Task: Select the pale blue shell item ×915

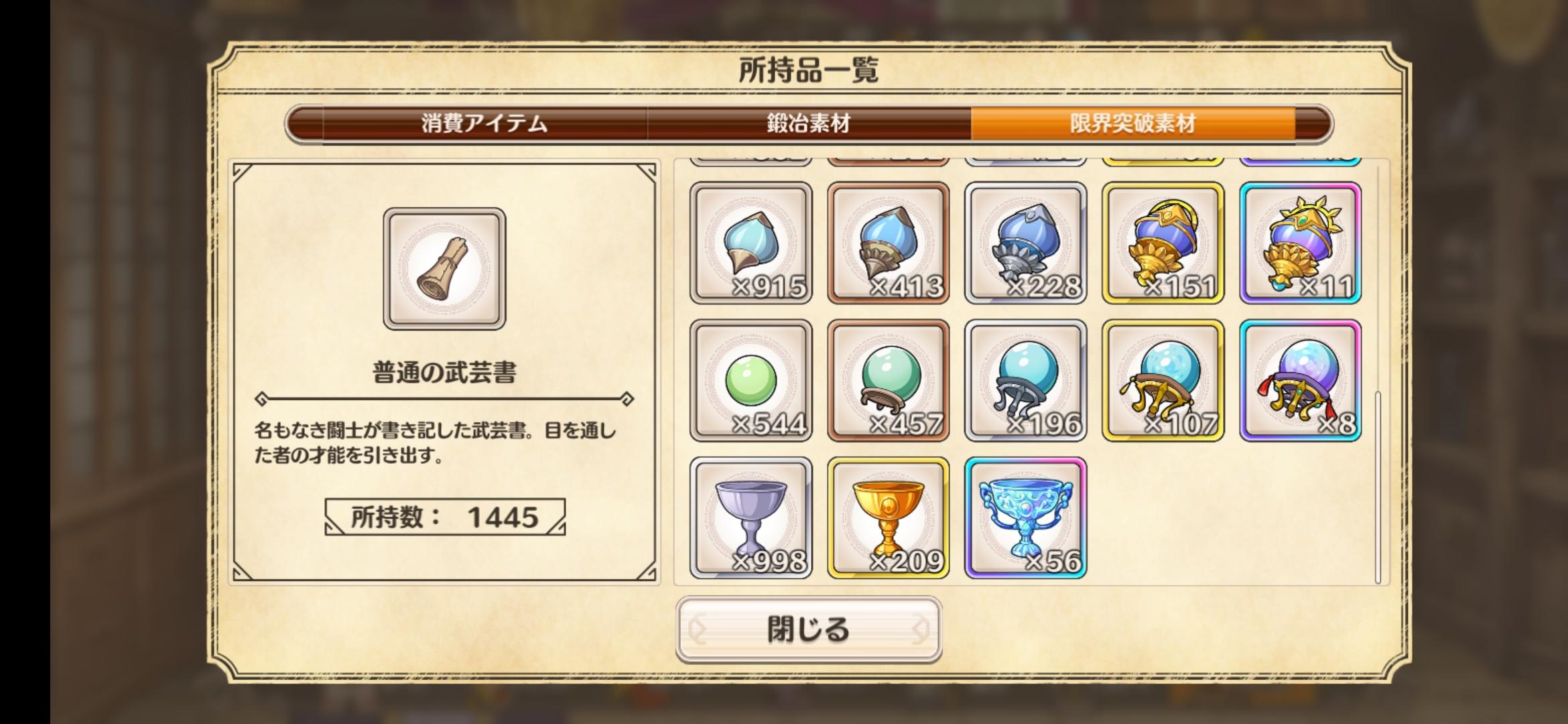Action: (750, 243)
